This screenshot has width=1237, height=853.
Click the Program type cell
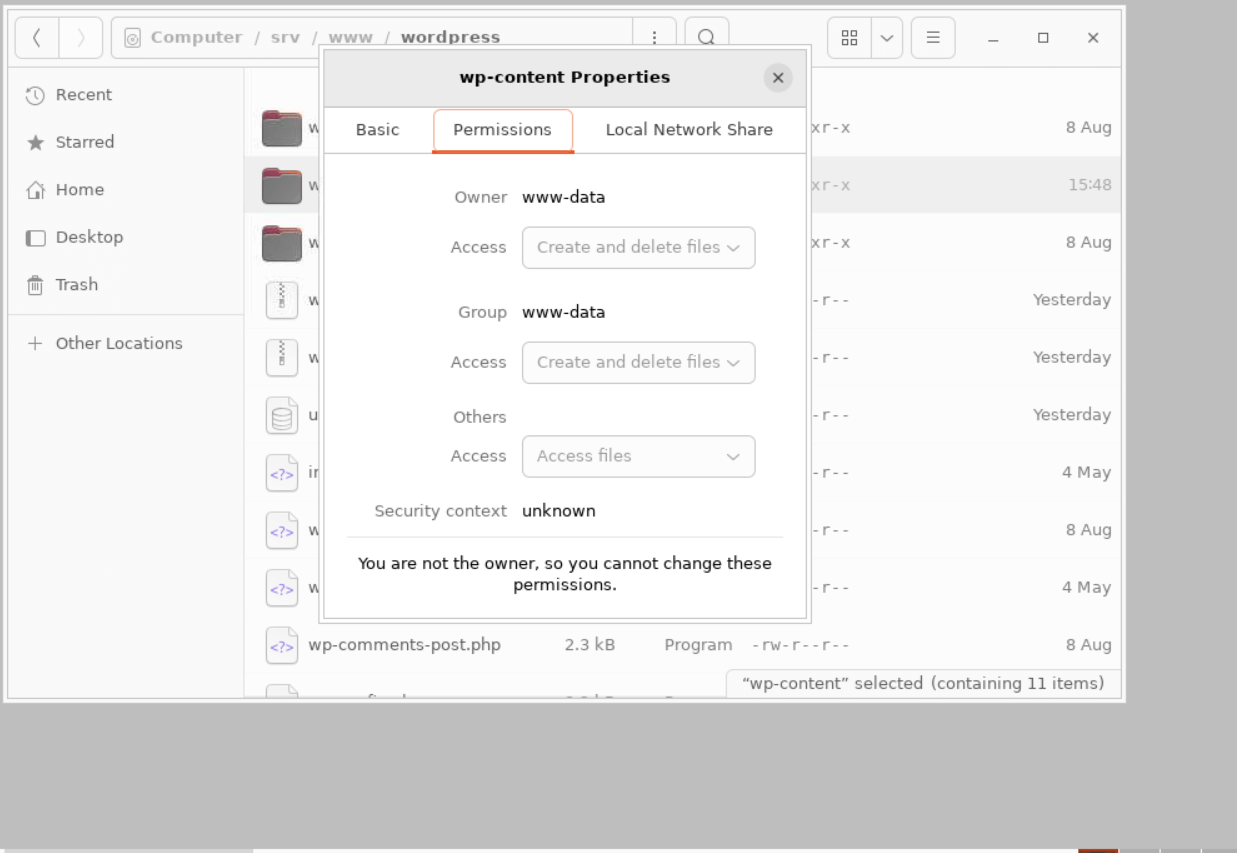tap(698, 645)
